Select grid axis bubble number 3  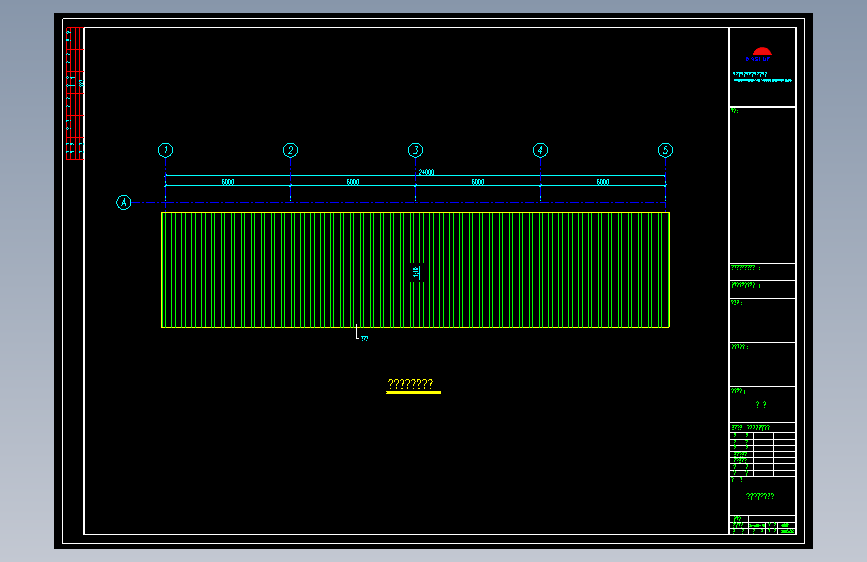(x=415, y=150)
